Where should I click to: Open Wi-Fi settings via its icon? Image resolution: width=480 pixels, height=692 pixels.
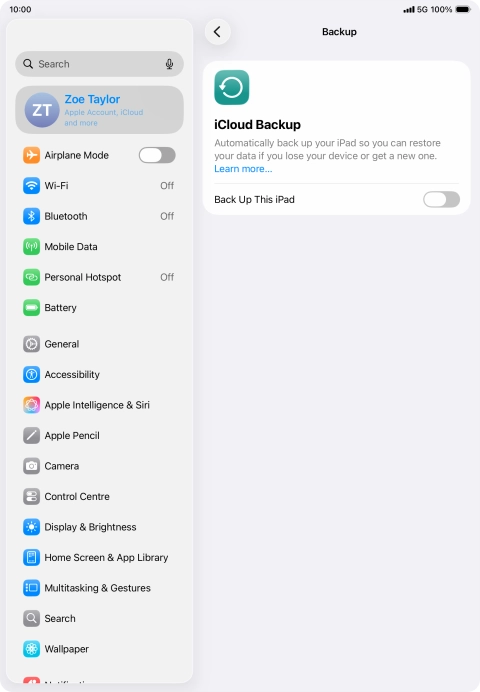tap(31, 186)
